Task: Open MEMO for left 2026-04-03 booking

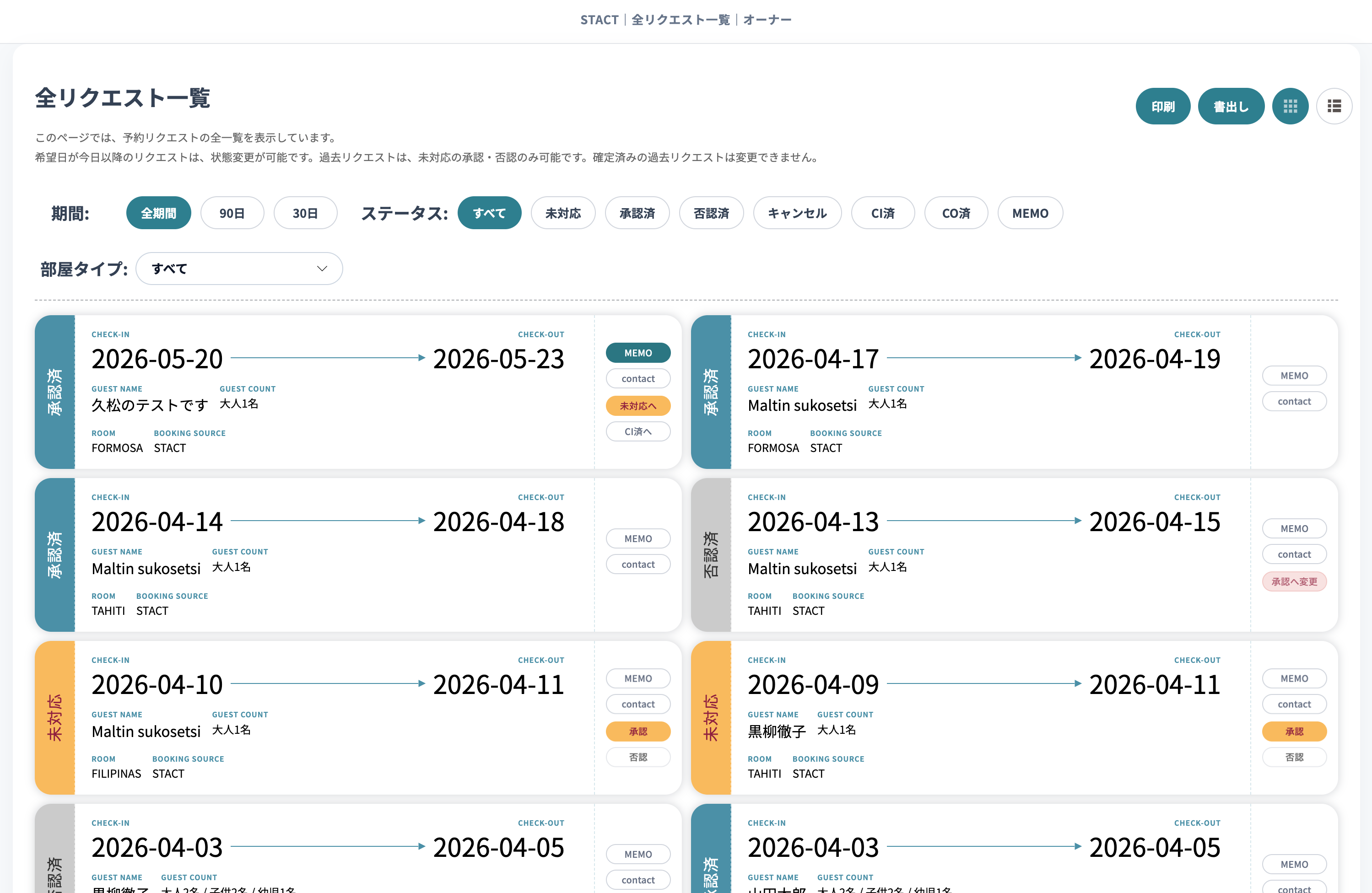Action: [638, 855]
